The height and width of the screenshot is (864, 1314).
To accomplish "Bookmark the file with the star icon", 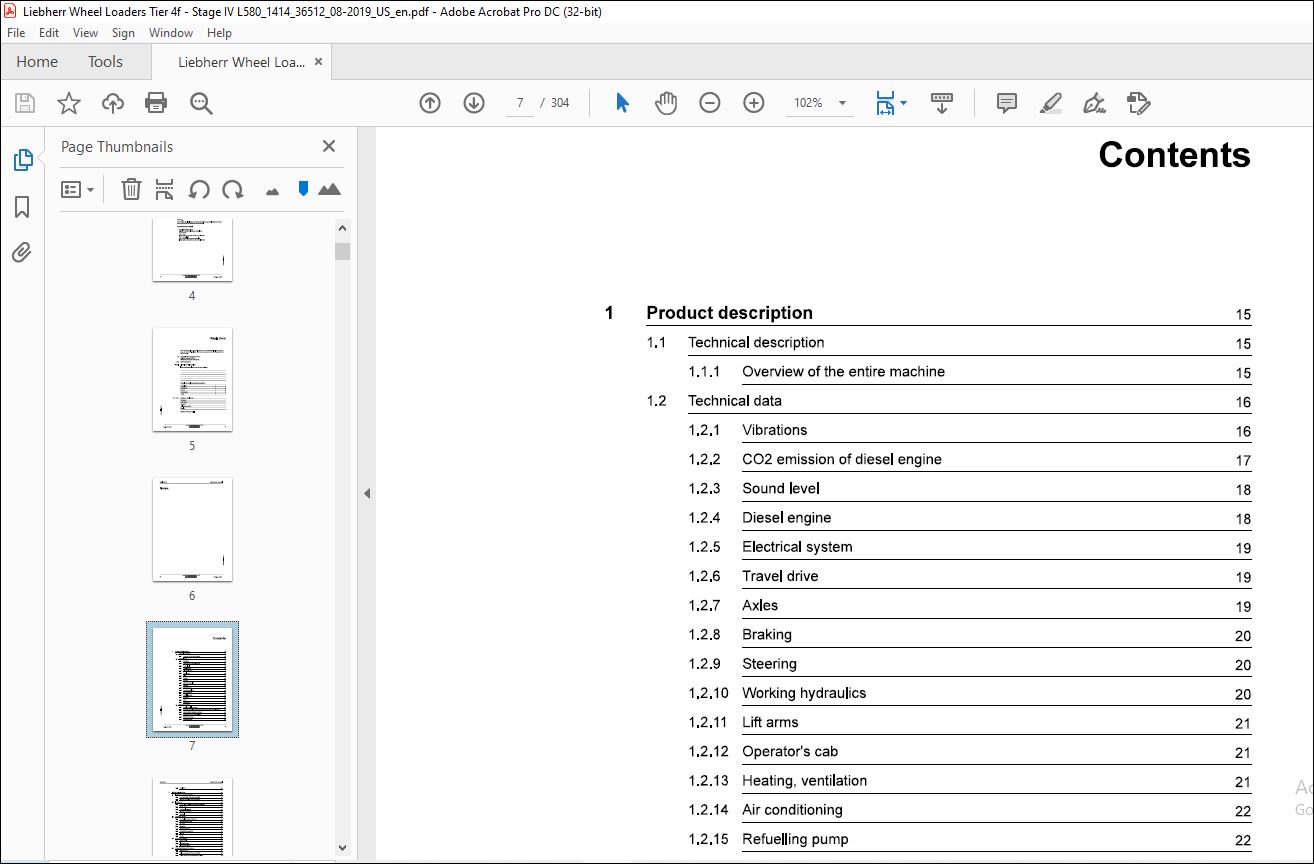I will pyautogui.click(x=68, y=103).
